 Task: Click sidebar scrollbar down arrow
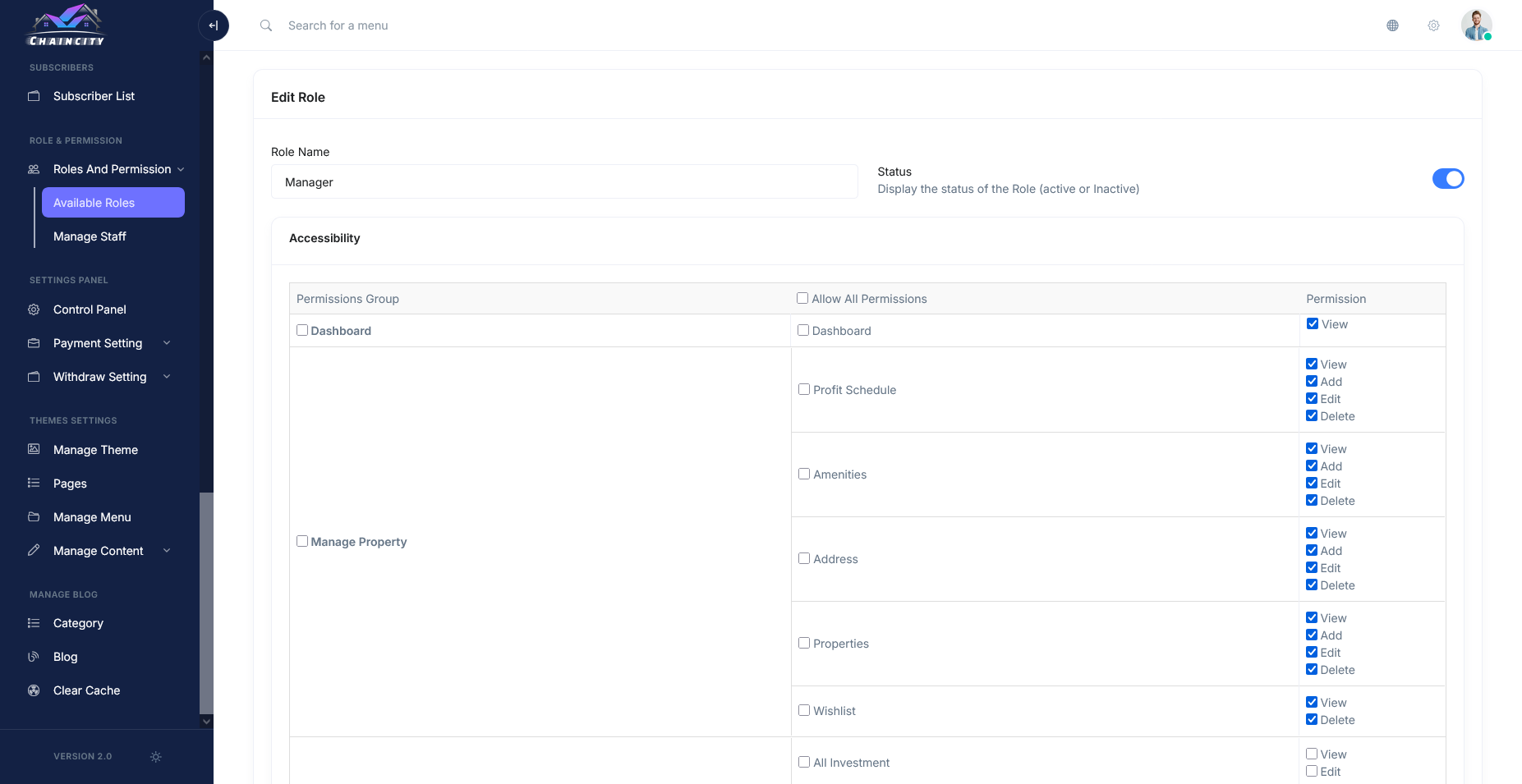tap(206, 722)
